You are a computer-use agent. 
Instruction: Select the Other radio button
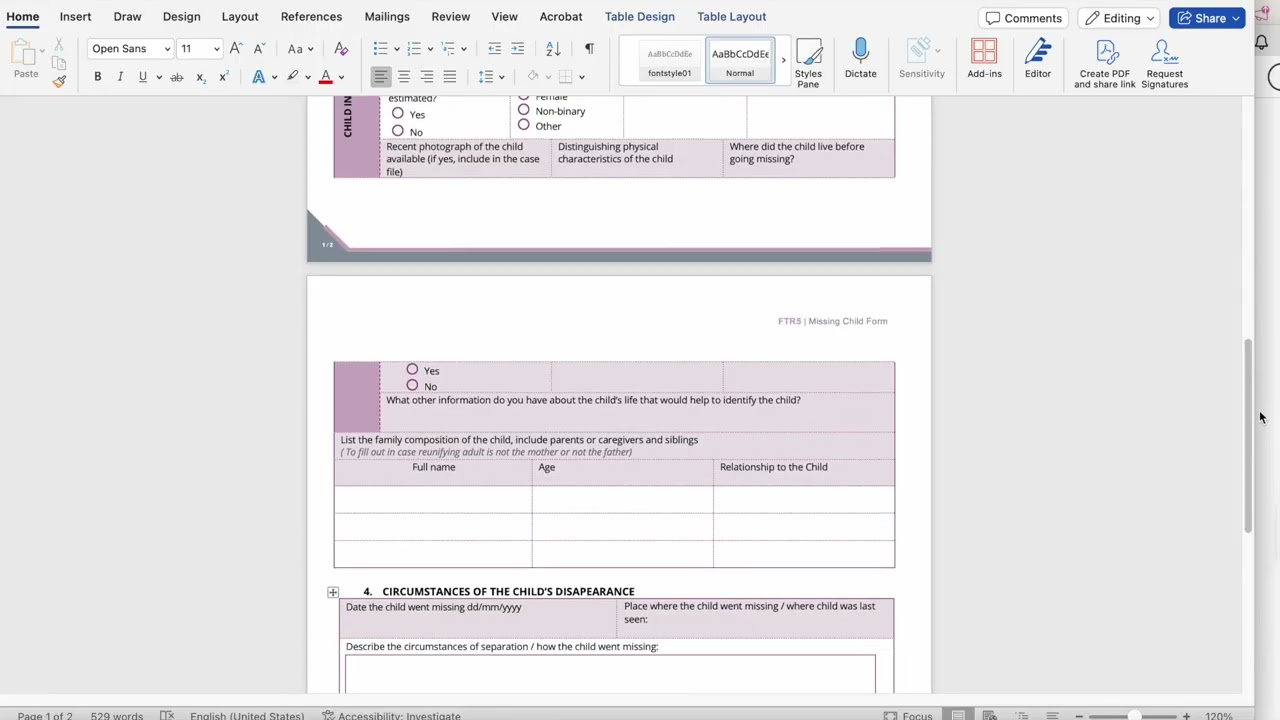pos(523,126)
